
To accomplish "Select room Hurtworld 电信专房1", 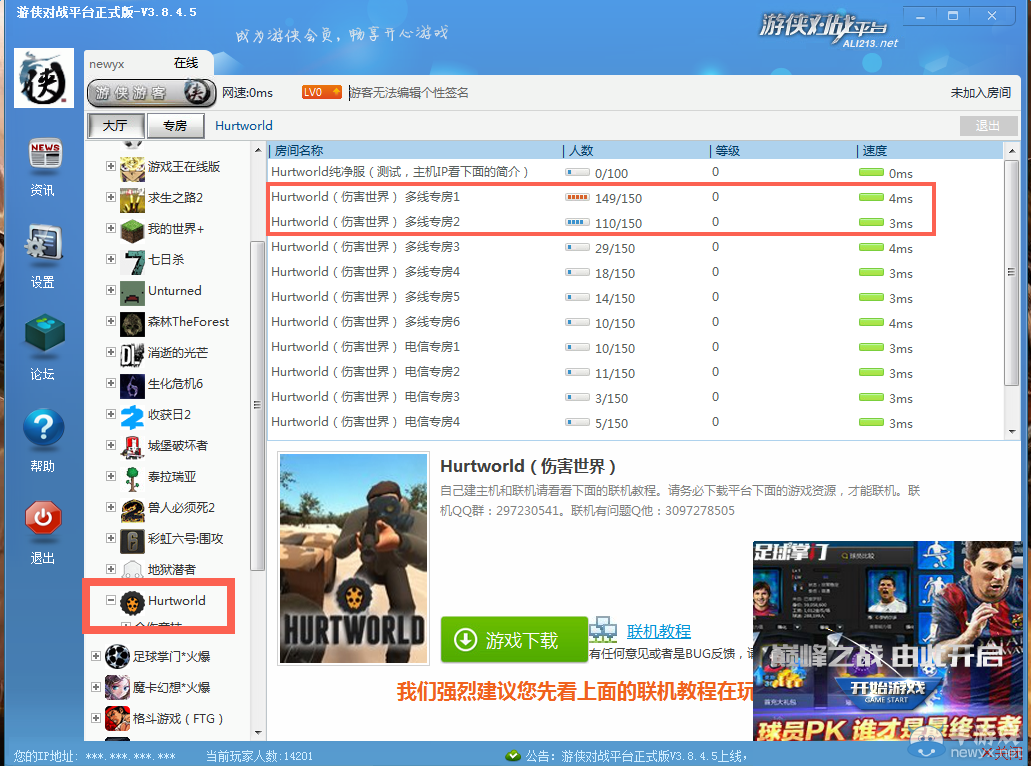I will pyautogui.click(x=635, y=347).
